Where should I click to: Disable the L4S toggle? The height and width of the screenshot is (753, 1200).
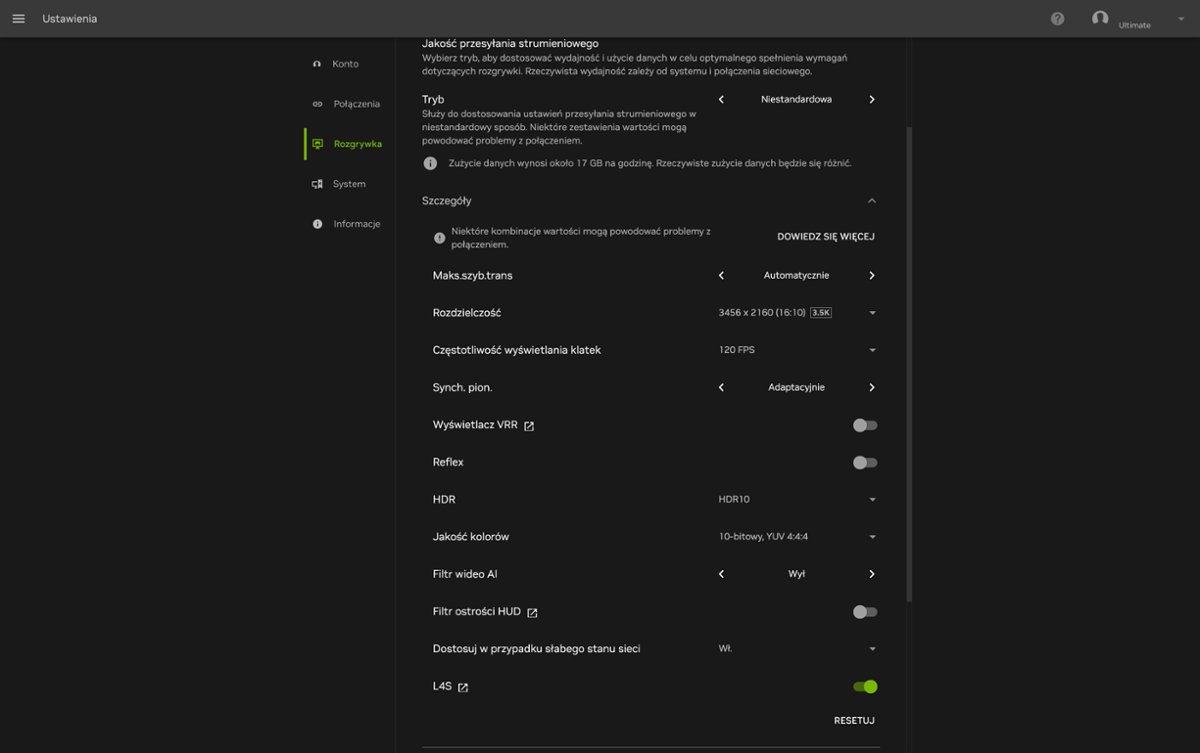(x=865, y=686)
